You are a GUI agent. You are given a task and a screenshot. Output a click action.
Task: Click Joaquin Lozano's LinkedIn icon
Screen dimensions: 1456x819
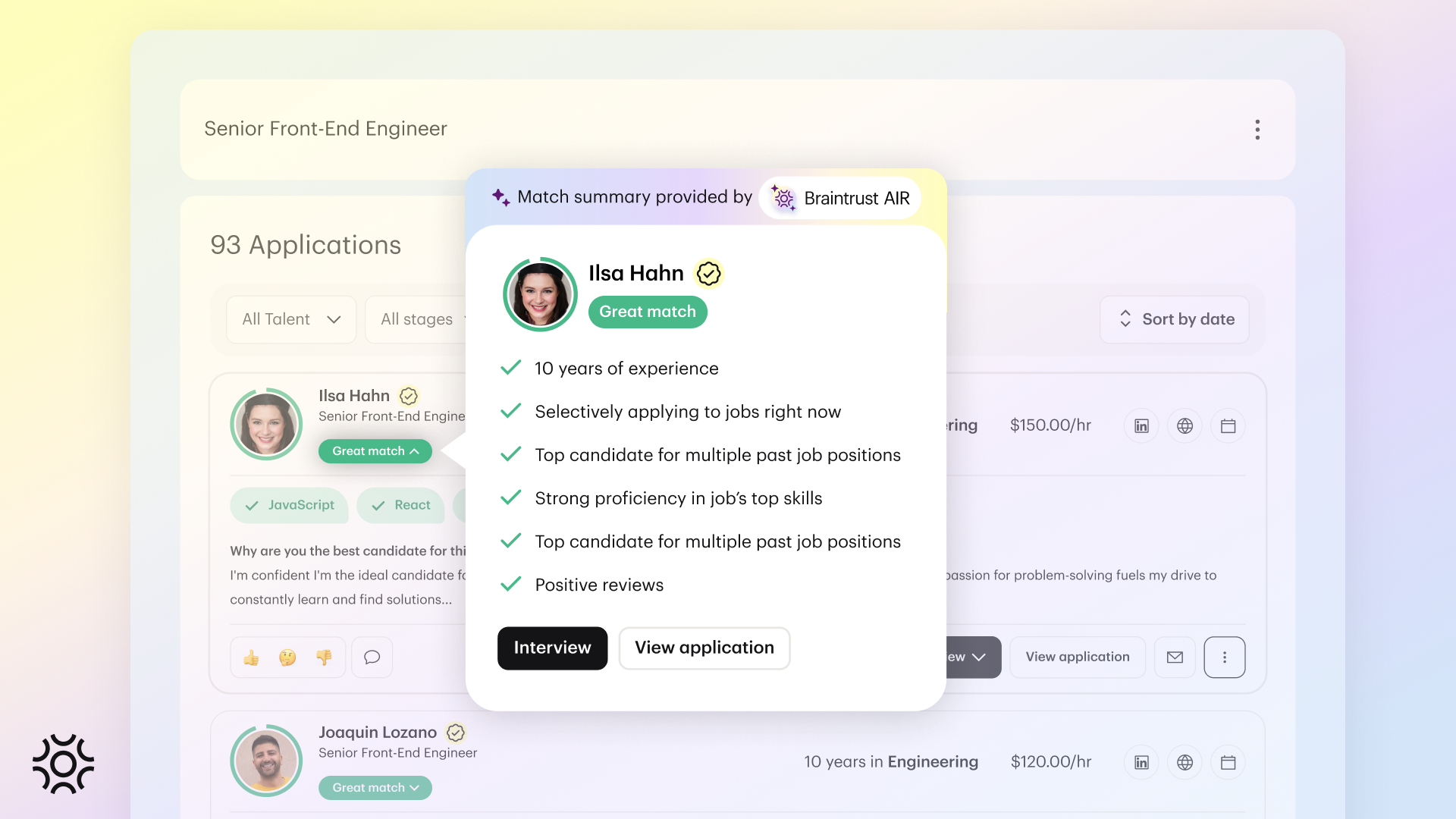point(1141,763)
